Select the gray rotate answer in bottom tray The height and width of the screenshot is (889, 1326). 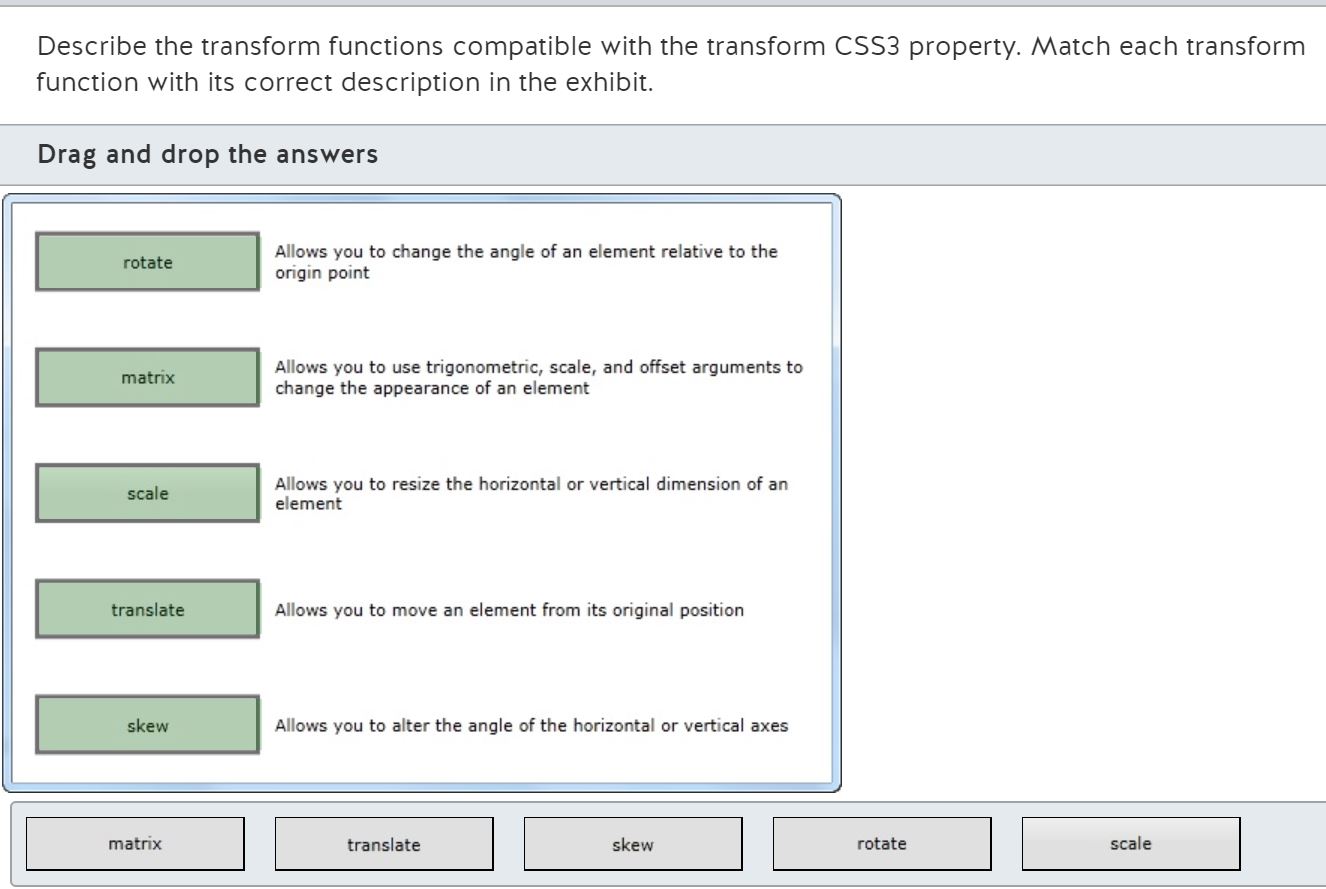[882, 844]
